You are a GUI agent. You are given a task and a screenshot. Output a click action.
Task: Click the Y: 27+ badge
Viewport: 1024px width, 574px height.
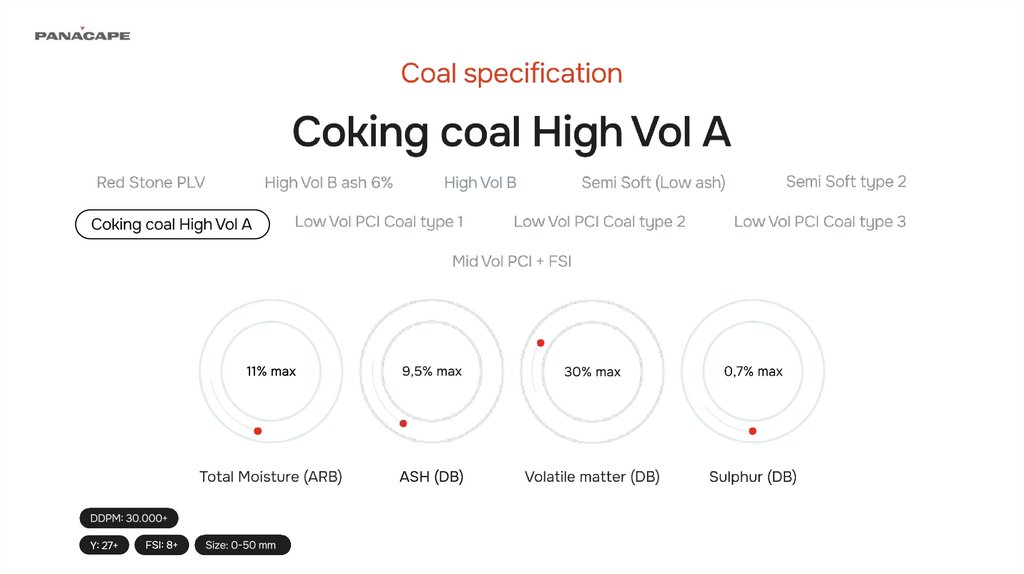pyautogui.click(x=104, y=545)
